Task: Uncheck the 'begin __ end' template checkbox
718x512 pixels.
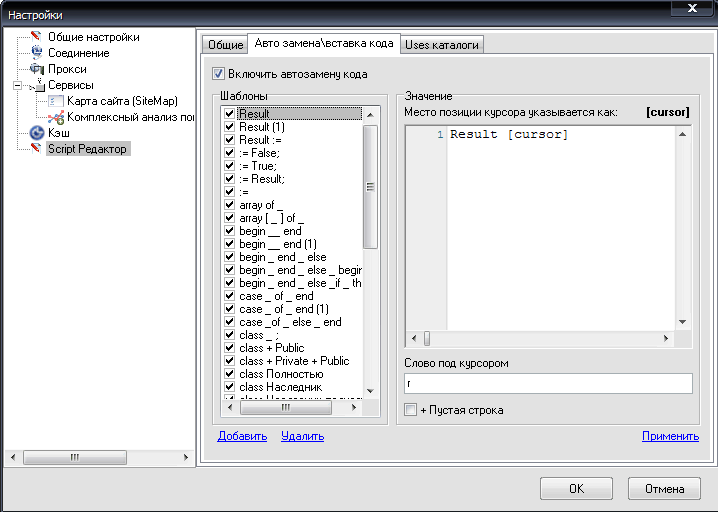Action: pyautogui.click(x=230, y=231)
